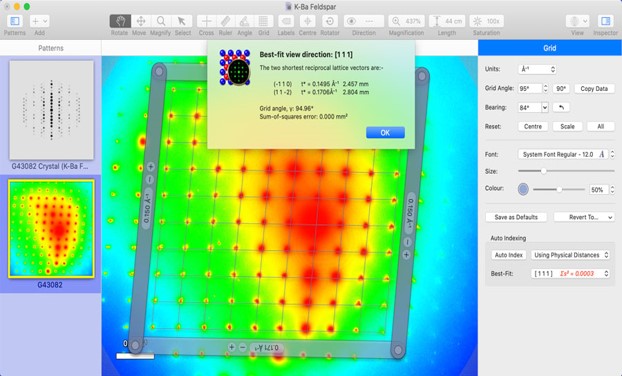The image size is (622, 376).
Task: Click the Auto Index button
Action: pos(509,255)
